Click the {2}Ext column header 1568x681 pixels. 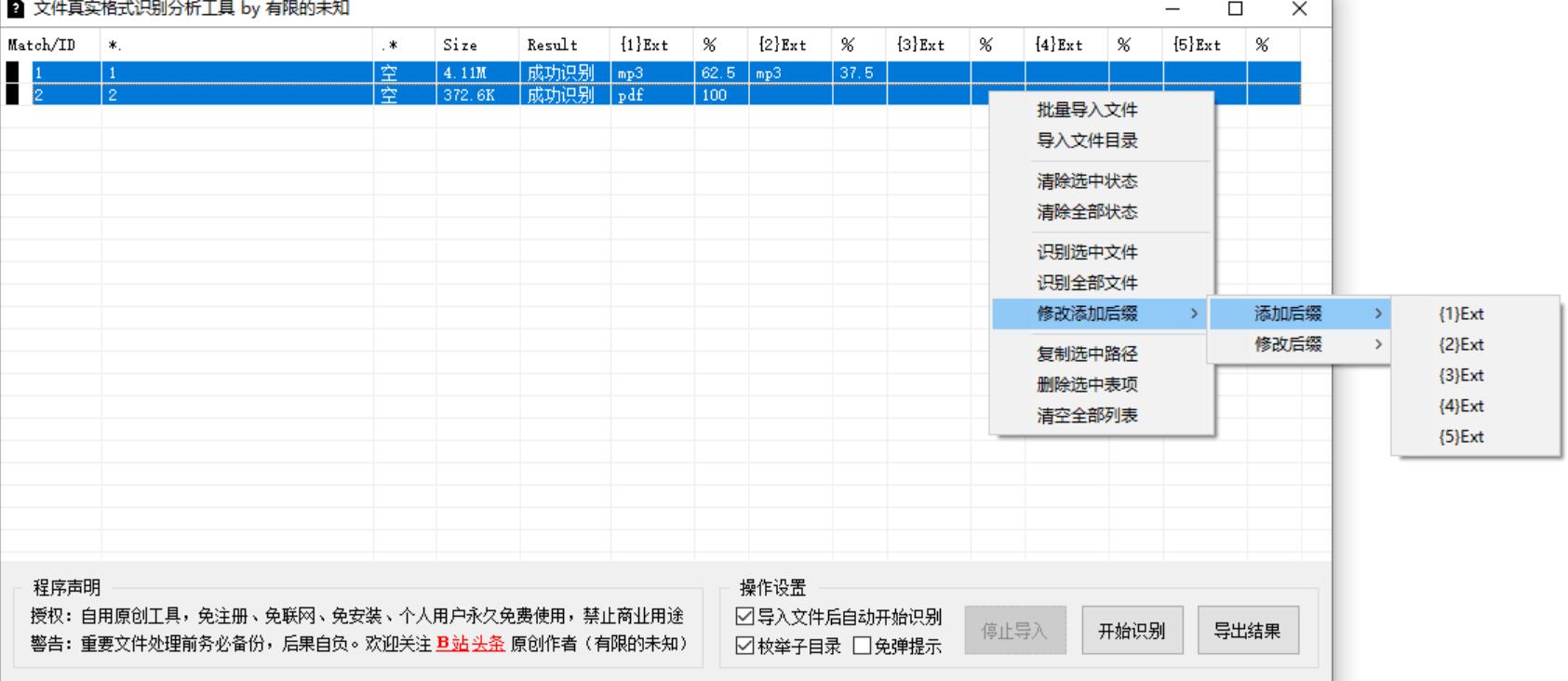tap(790, 45)
